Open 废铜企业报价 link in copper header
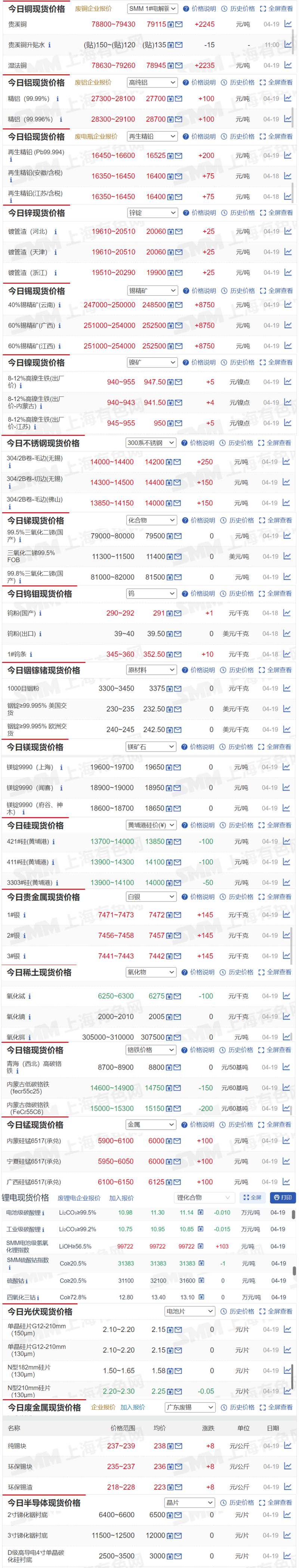Viewport: 299px width, 1568px height. pos(93,9)
